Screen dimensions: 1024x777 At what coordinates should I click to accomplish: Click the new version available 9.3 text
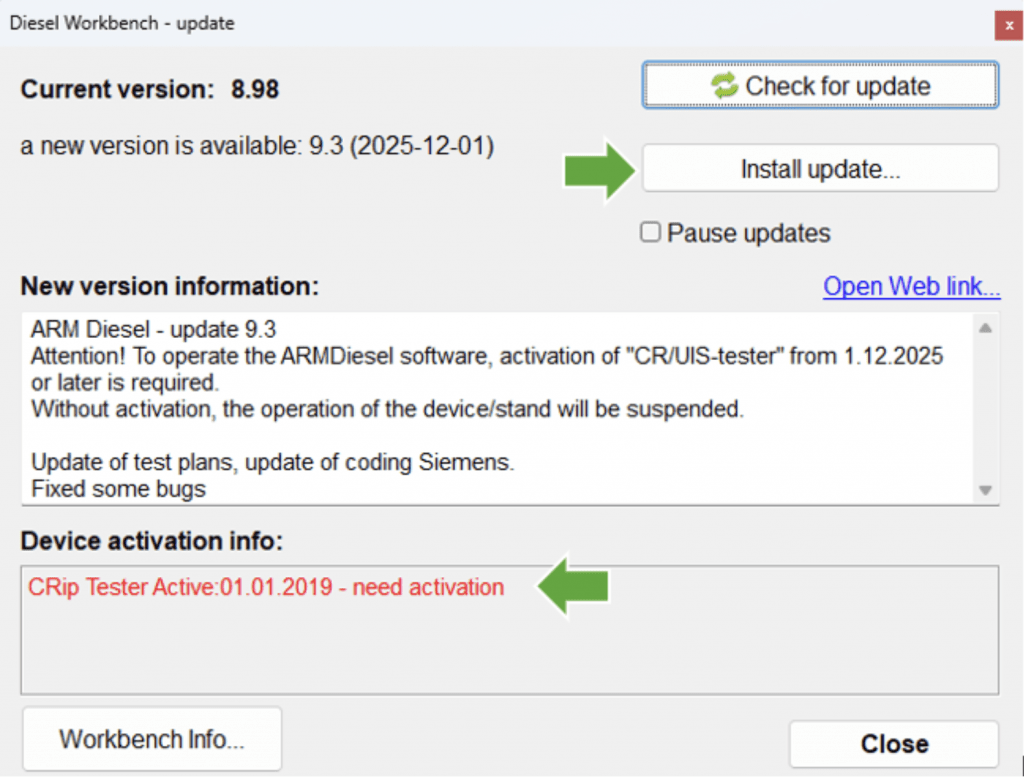257,146
